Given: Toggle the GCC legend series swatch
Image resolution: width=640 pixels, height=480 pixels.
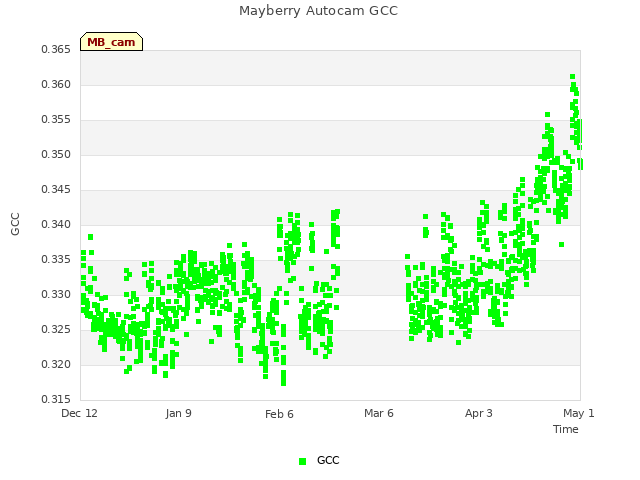Looking at the screenshot, I should [302, 461].
